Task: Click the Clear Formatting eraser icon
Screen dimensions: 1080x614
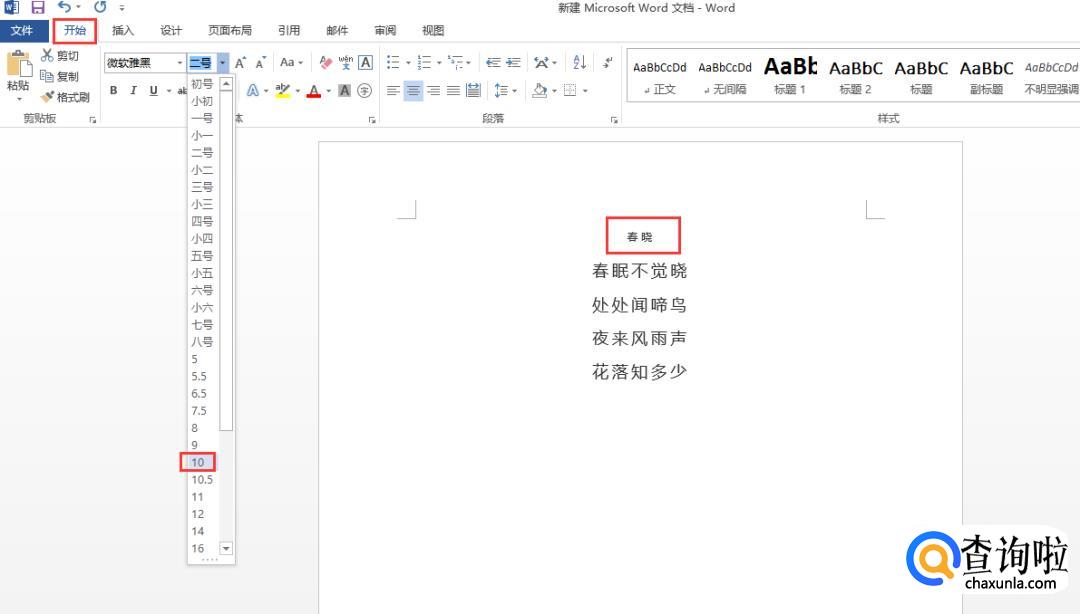Action: (x=325, y=63)
